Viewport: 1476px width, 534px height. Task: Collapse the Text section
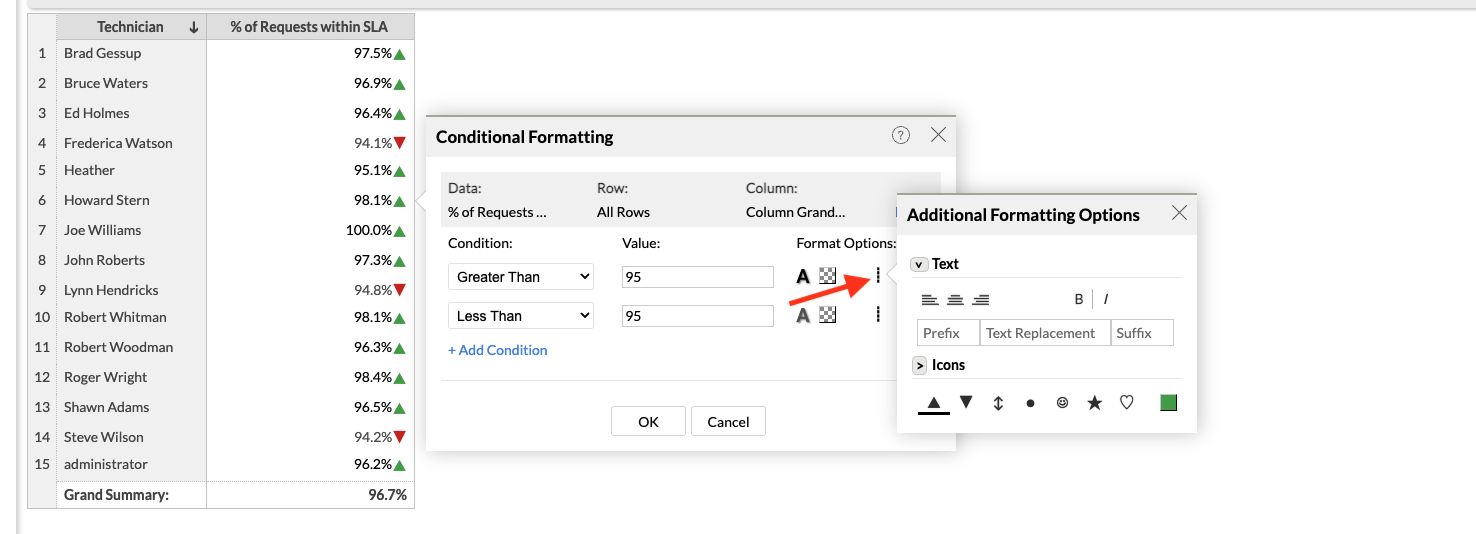pyautogui.click(x=919, y=265)
